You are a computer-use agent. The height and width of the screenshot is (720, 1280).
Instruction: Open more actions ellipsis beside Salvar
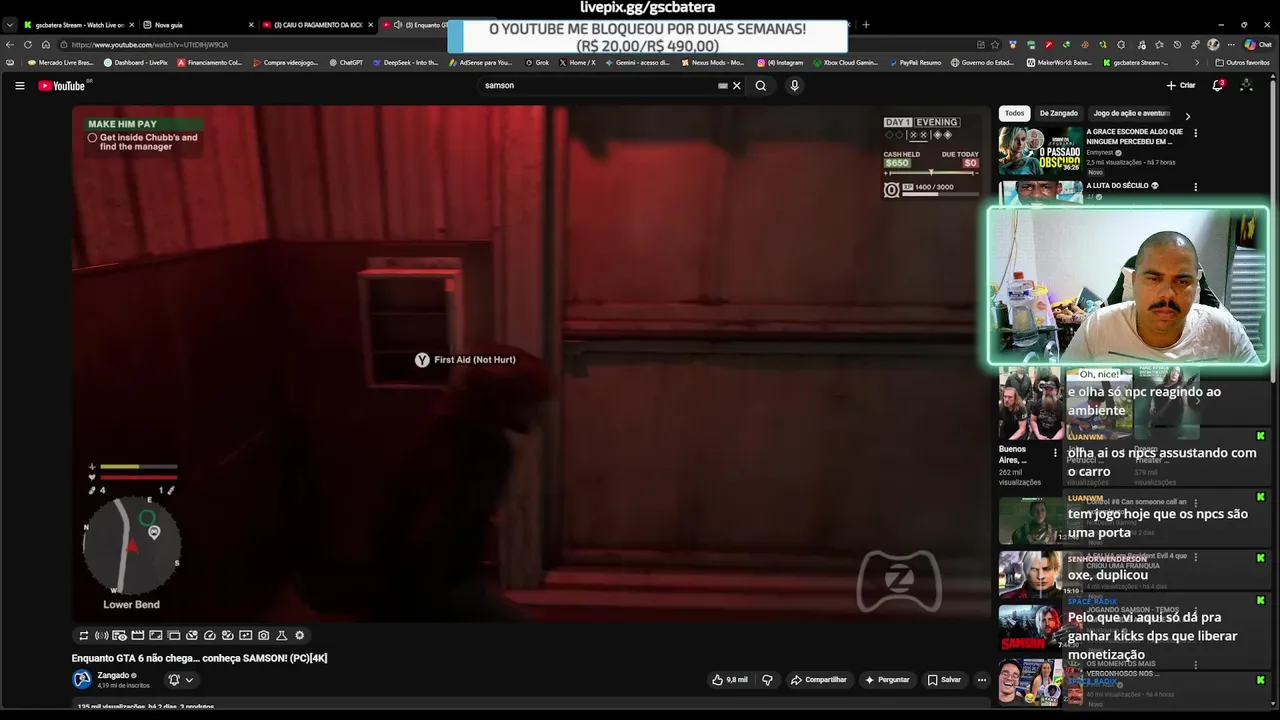pos(981,680)
